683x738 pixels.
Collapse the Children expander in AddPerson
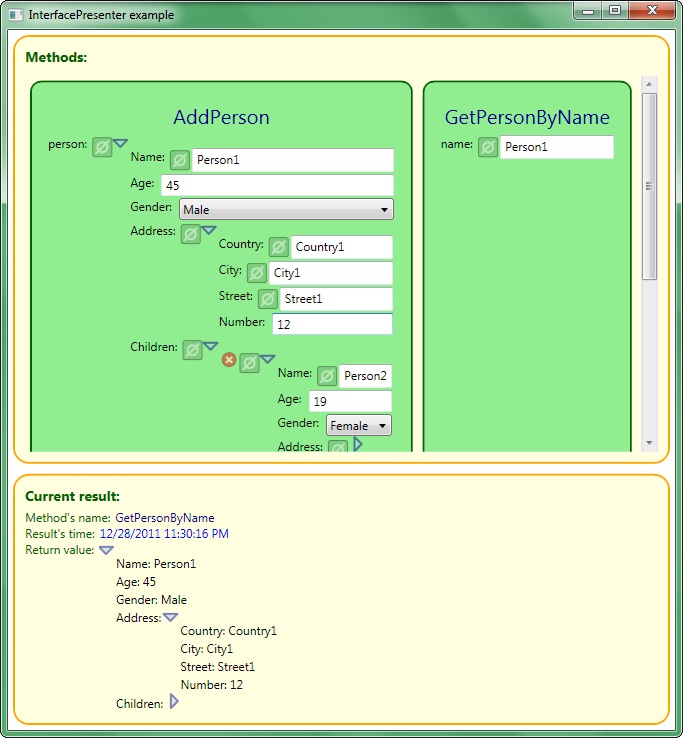[210, 346]
